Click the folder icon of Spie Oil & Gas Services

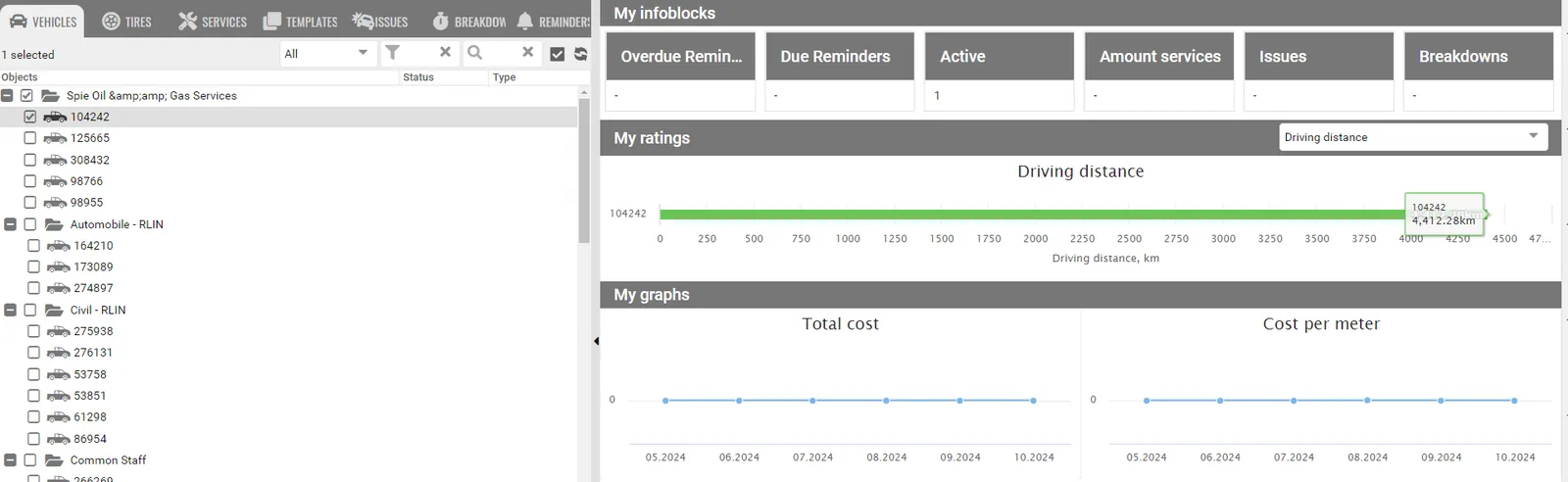[50, 95]
